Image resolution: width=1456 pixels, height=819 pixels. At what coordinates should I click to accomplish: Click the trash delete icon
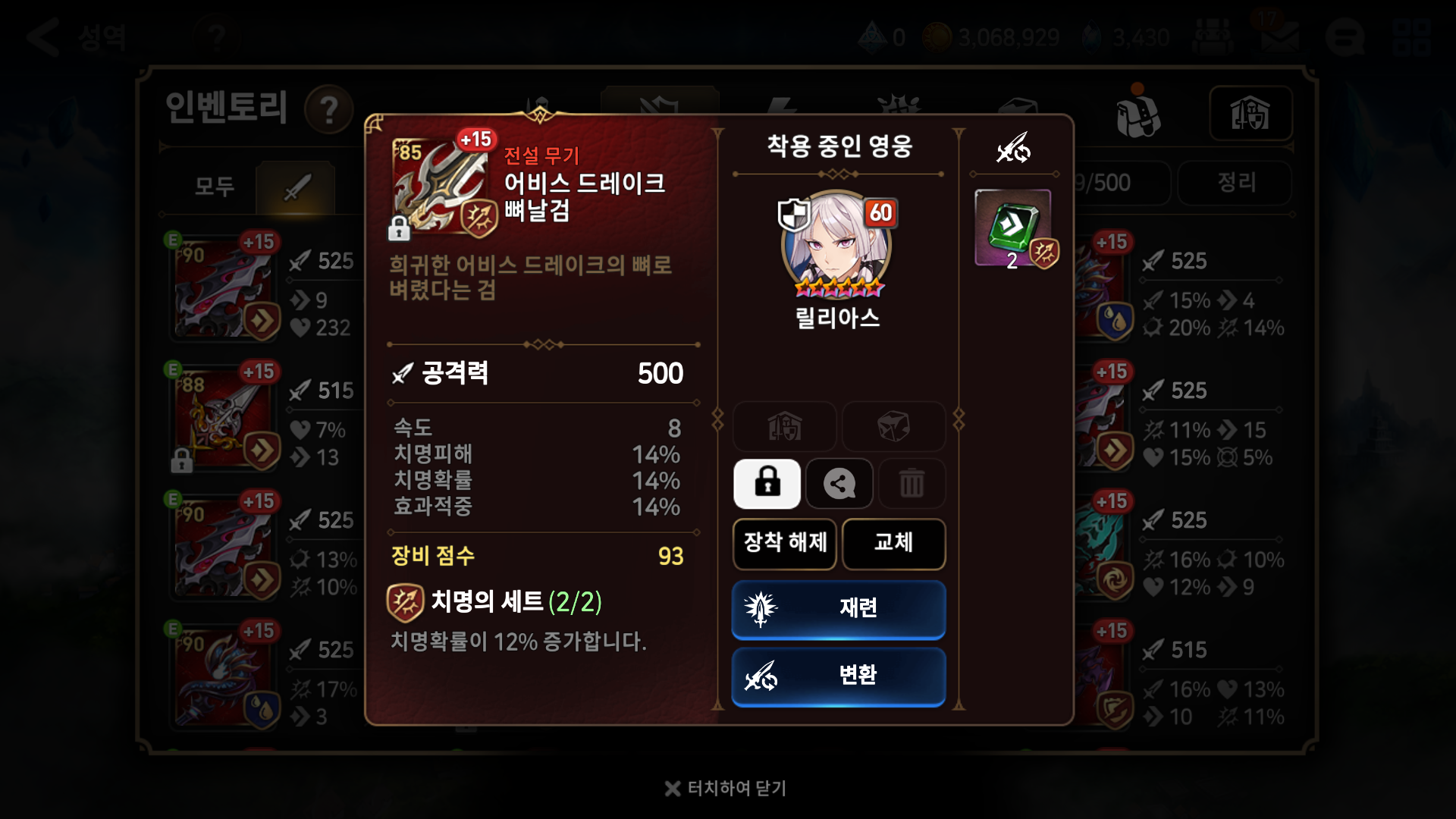[x=912, y=484]
